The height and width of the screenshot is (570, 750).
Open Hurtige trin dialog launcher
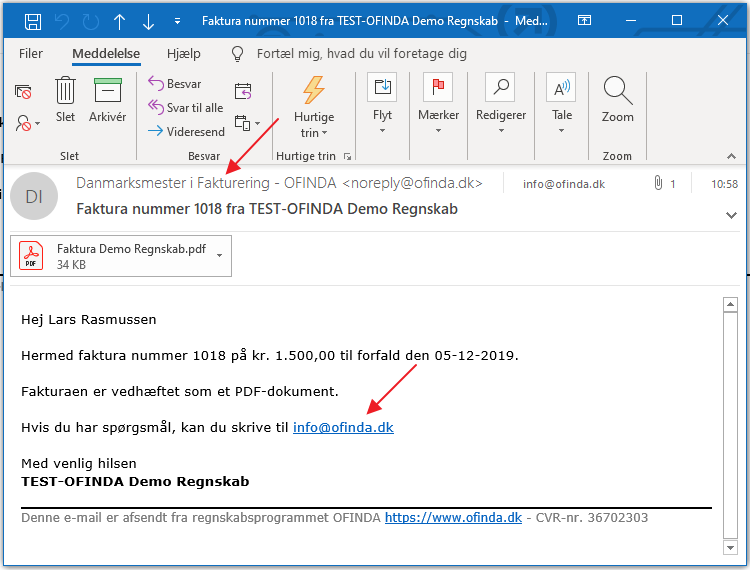[x=348, y=156]
